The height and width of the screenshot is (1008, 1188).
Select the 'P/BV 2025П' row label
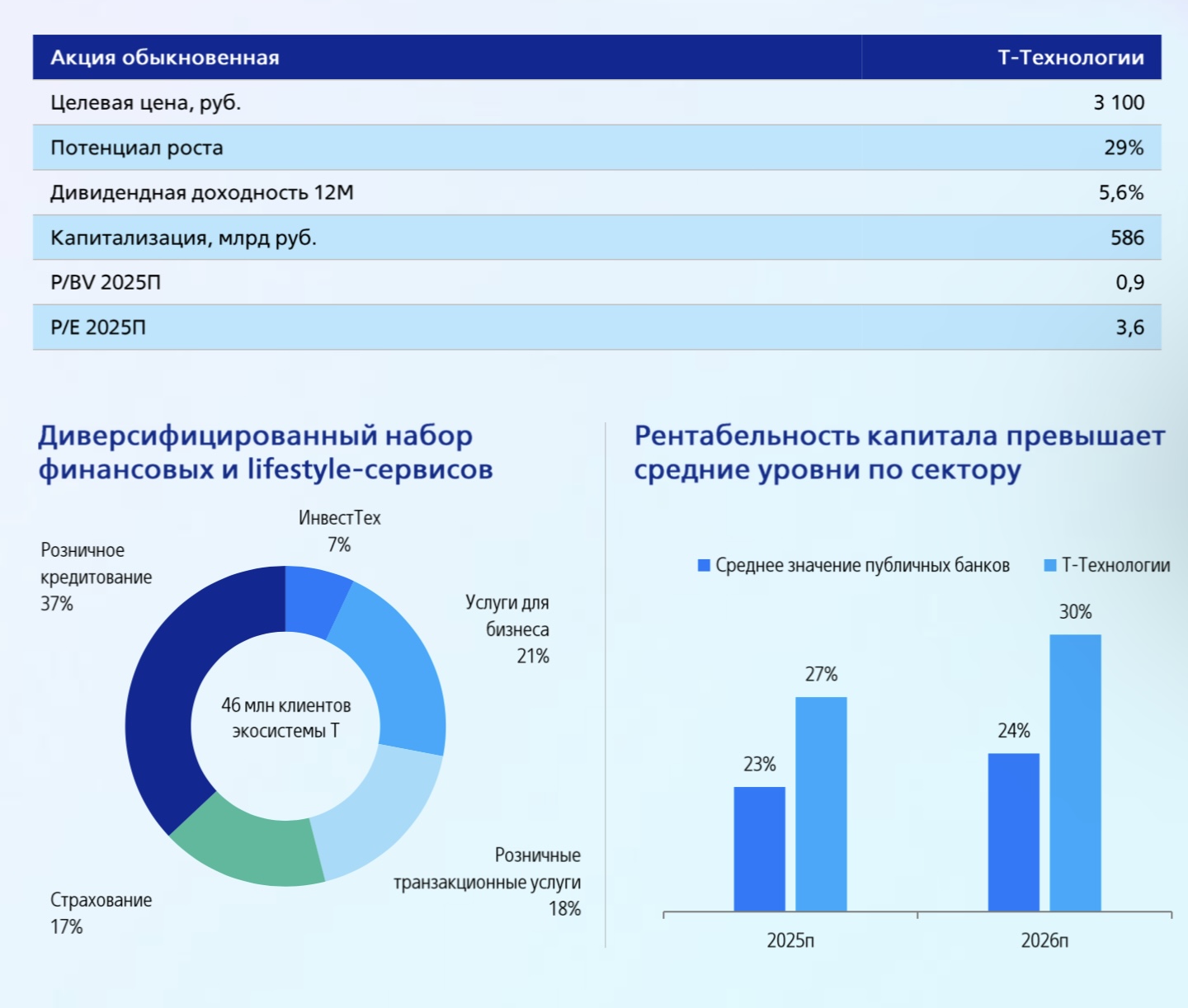(x=106, y=283)
